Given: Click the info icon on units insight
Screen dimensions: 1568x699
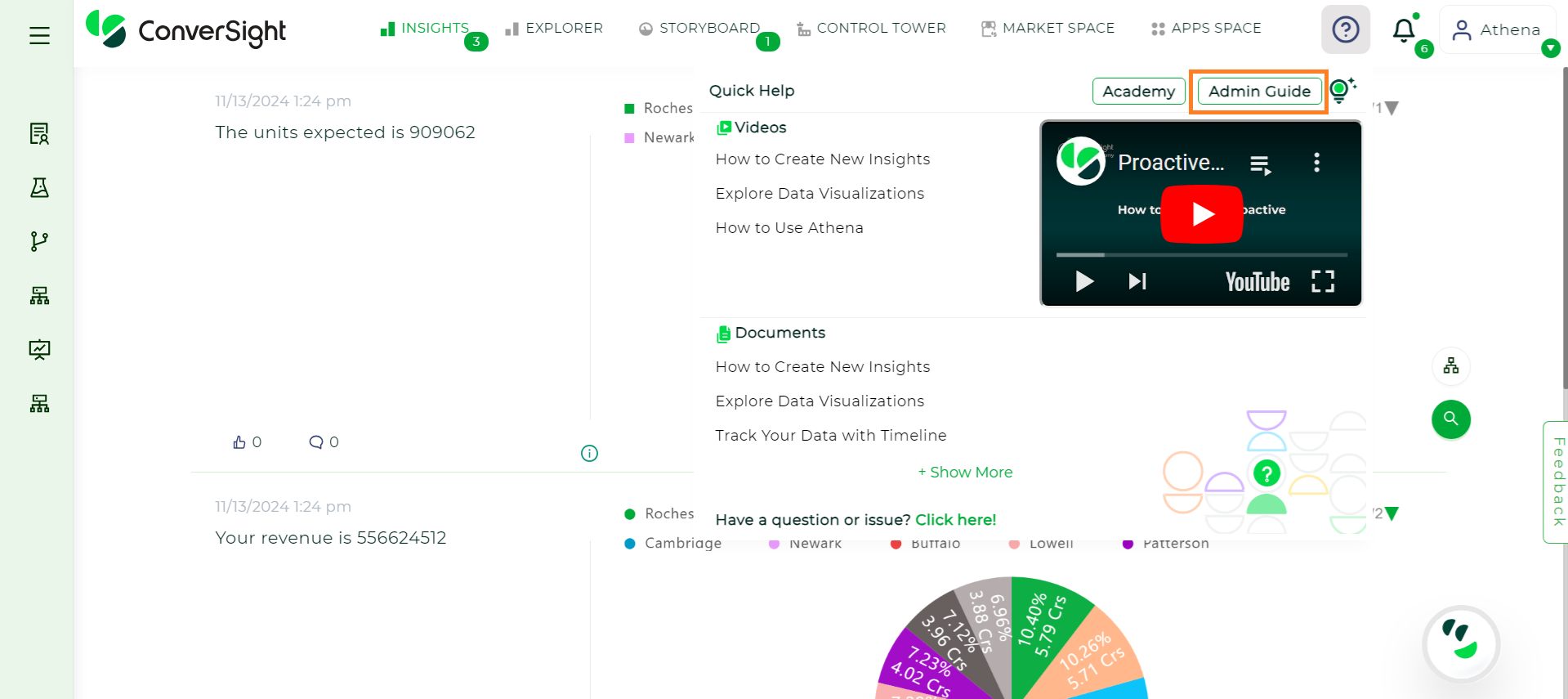Looking at the screenshot, I should click(x=589, y=453).
